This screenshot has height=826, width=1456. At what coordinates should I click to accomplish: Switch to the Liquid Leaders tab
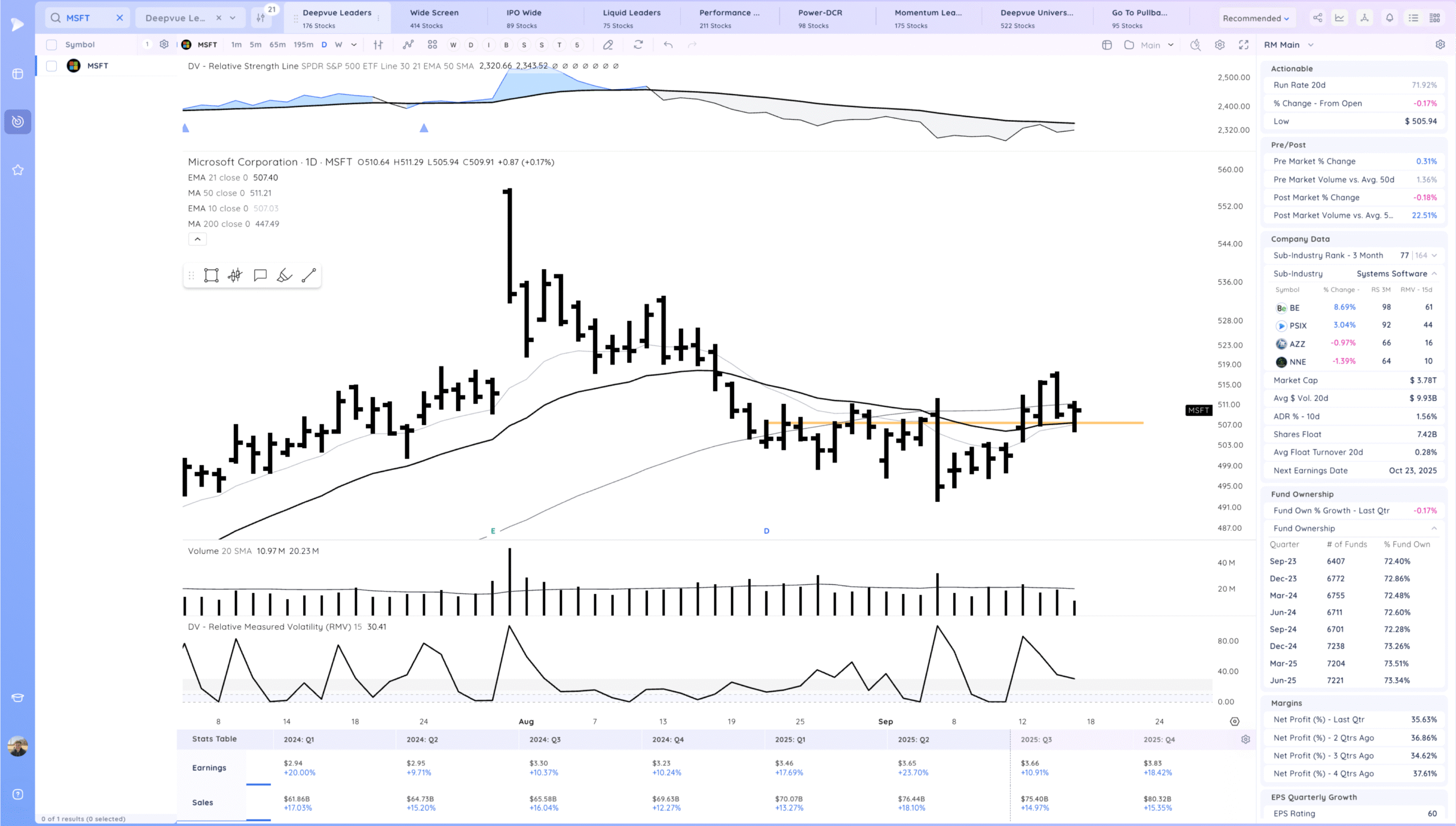[x=631, y=18]
